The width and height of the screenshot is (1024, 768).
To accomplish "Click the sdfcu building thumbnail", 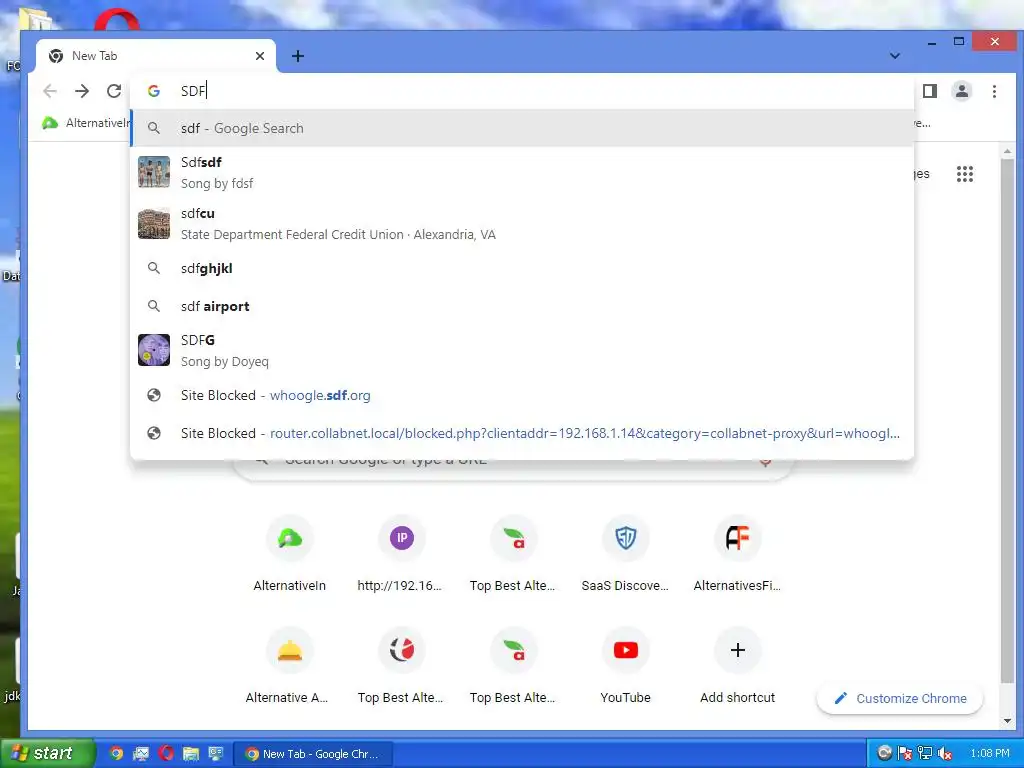I will (154, 223).
